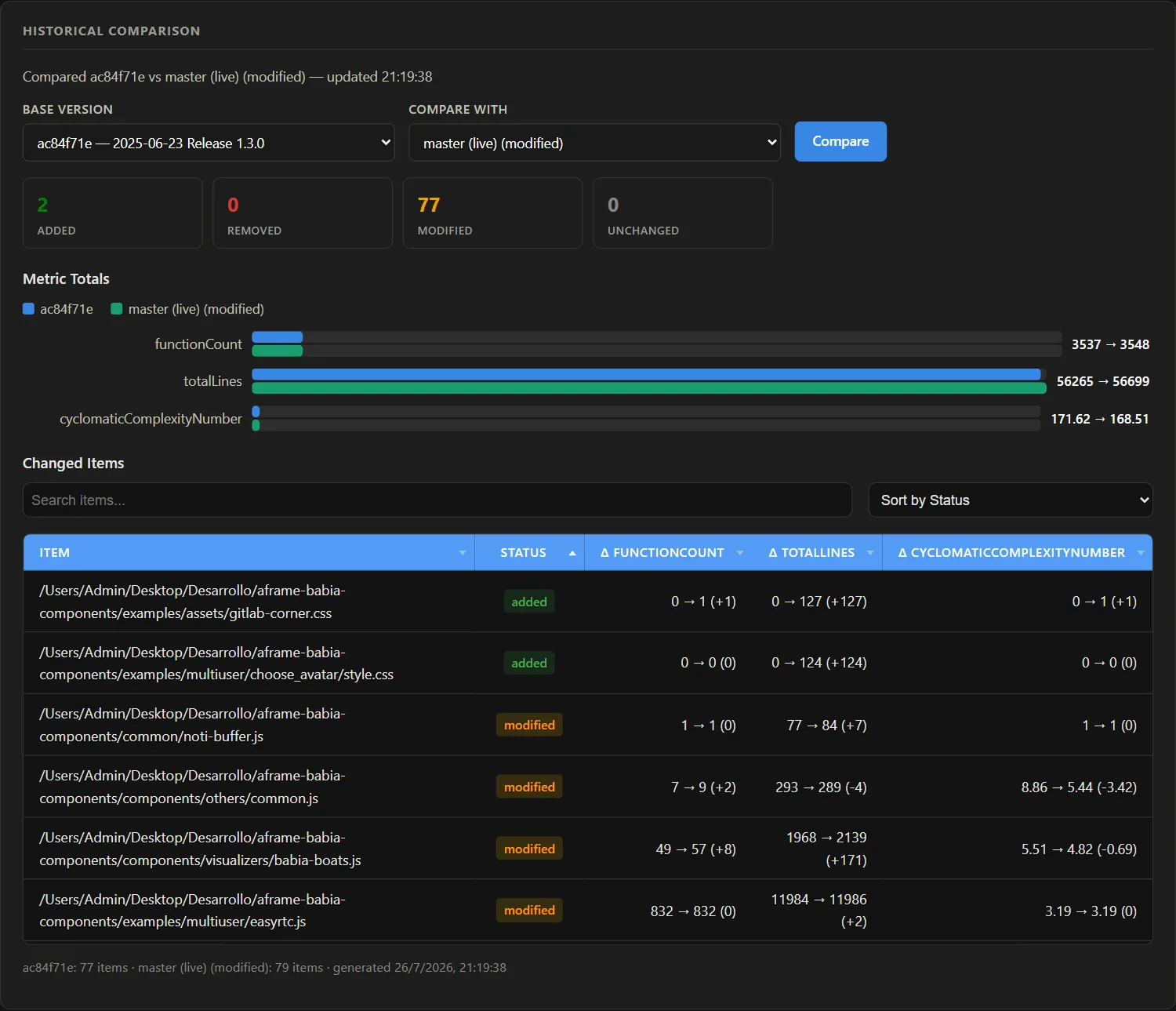Click the Changed Items heading
The height and width of the screenshot is (1011, 1176).
(73, 464)
